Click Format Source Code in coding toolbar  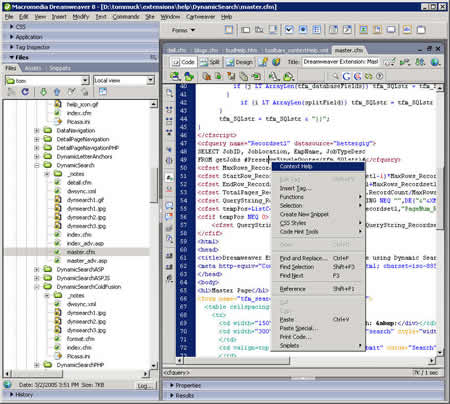tap(169, 278)
